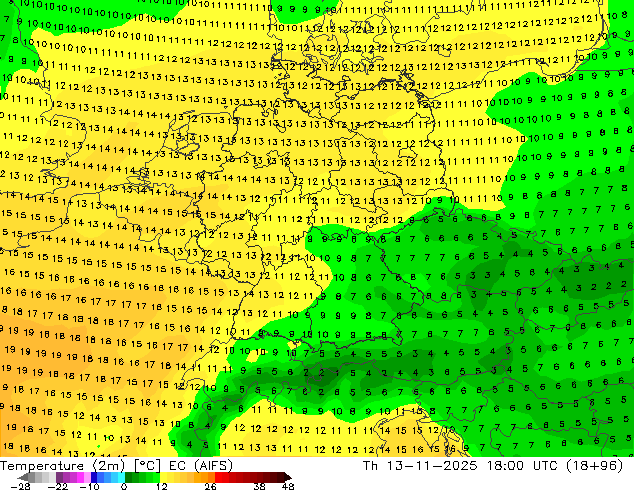Click the bright red segment of the legend bar
The height and width of the screenshot is (490, 634).
(218, 477)
